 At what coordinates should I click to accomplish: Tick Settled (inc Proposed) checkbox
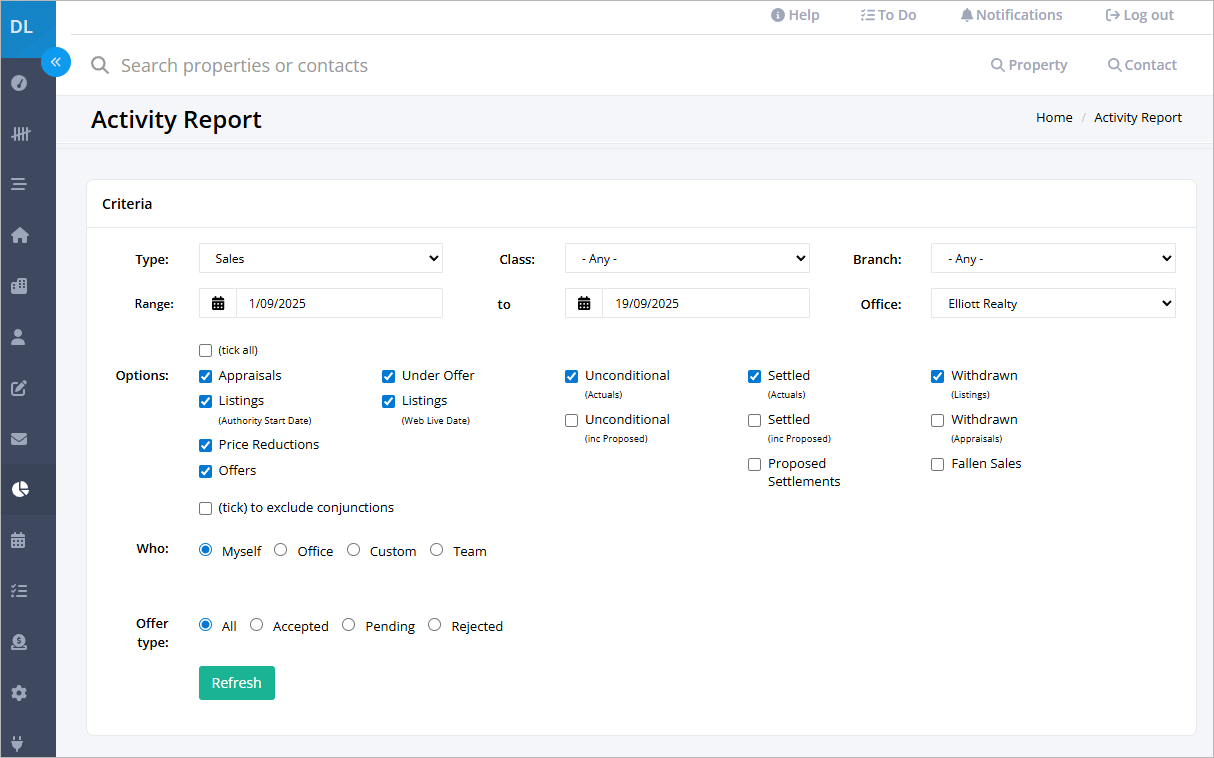coord(754,421)
